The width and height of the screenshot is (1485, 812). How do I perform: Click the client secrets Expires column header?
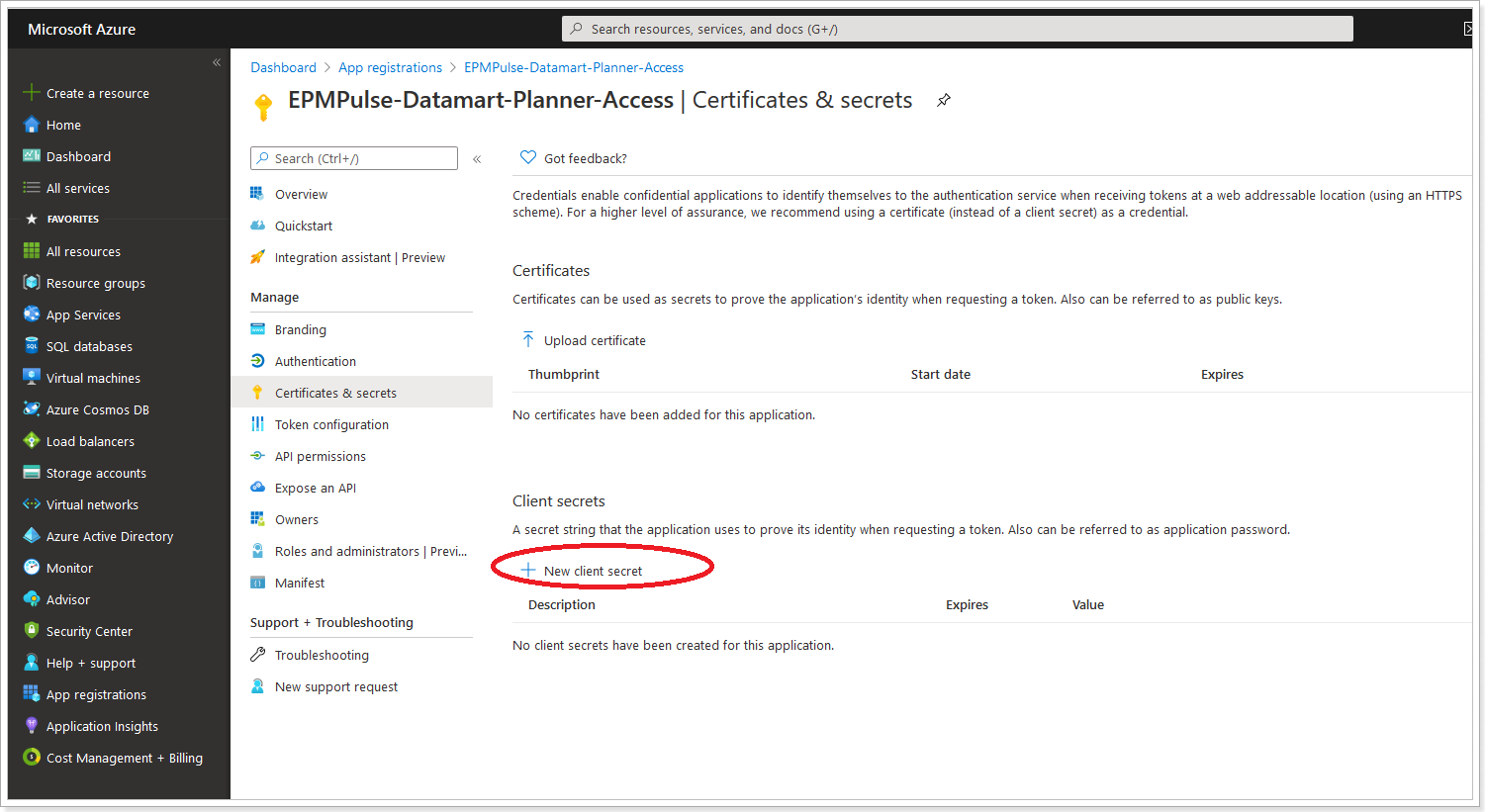pyautogui.click(x=967, y=604)
